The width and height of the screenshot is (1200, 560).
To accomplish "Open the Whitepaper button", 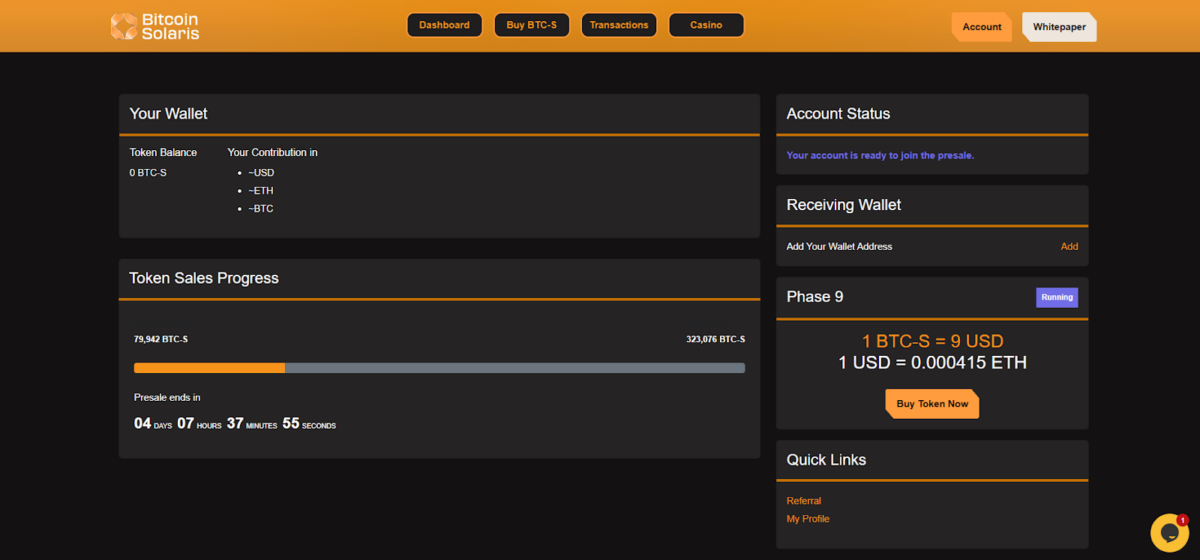I will tap(1059, 27).
